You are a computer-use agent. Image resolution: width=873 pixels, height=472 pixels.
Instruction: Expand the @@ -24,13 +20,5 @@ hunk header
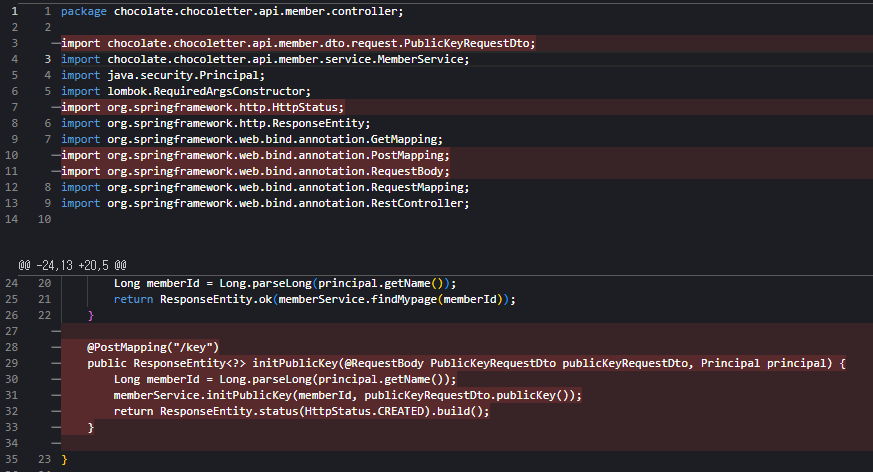tap(72, 265)
